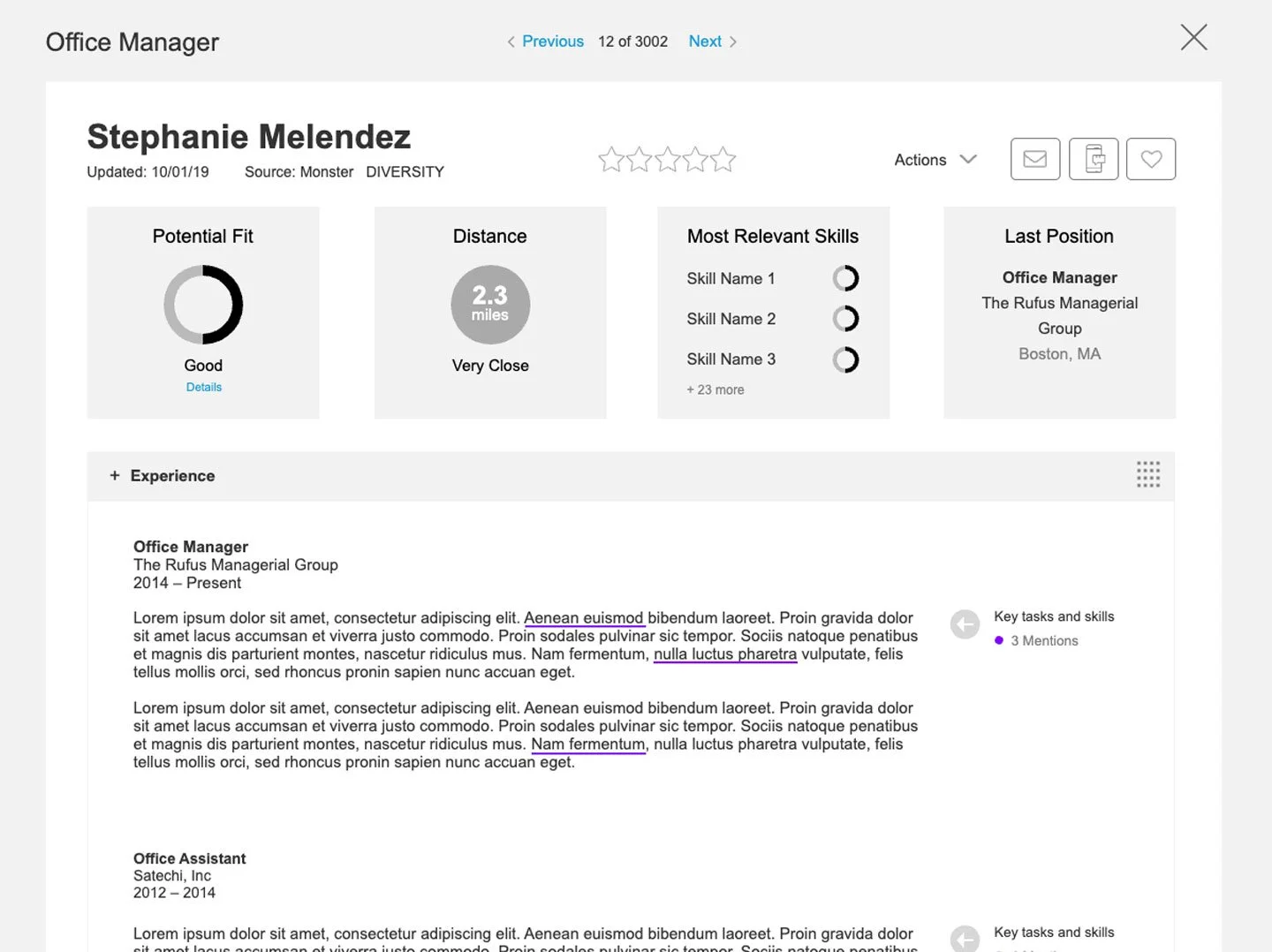
Task: Click the heart favorite icon button
Action: (1151, 159)
